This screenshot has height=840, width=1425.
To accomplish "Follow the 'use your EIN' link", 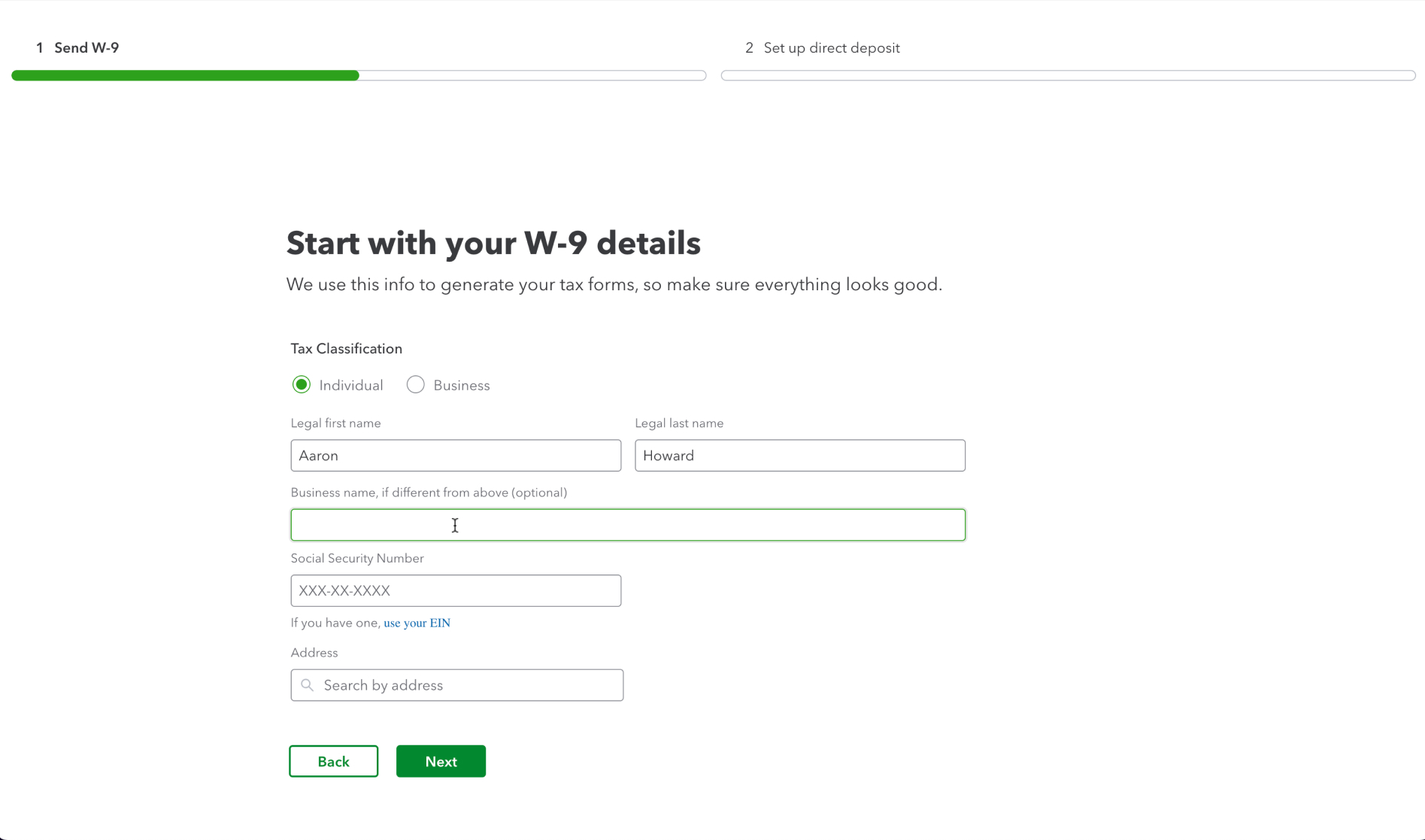I will coord(417,623).
